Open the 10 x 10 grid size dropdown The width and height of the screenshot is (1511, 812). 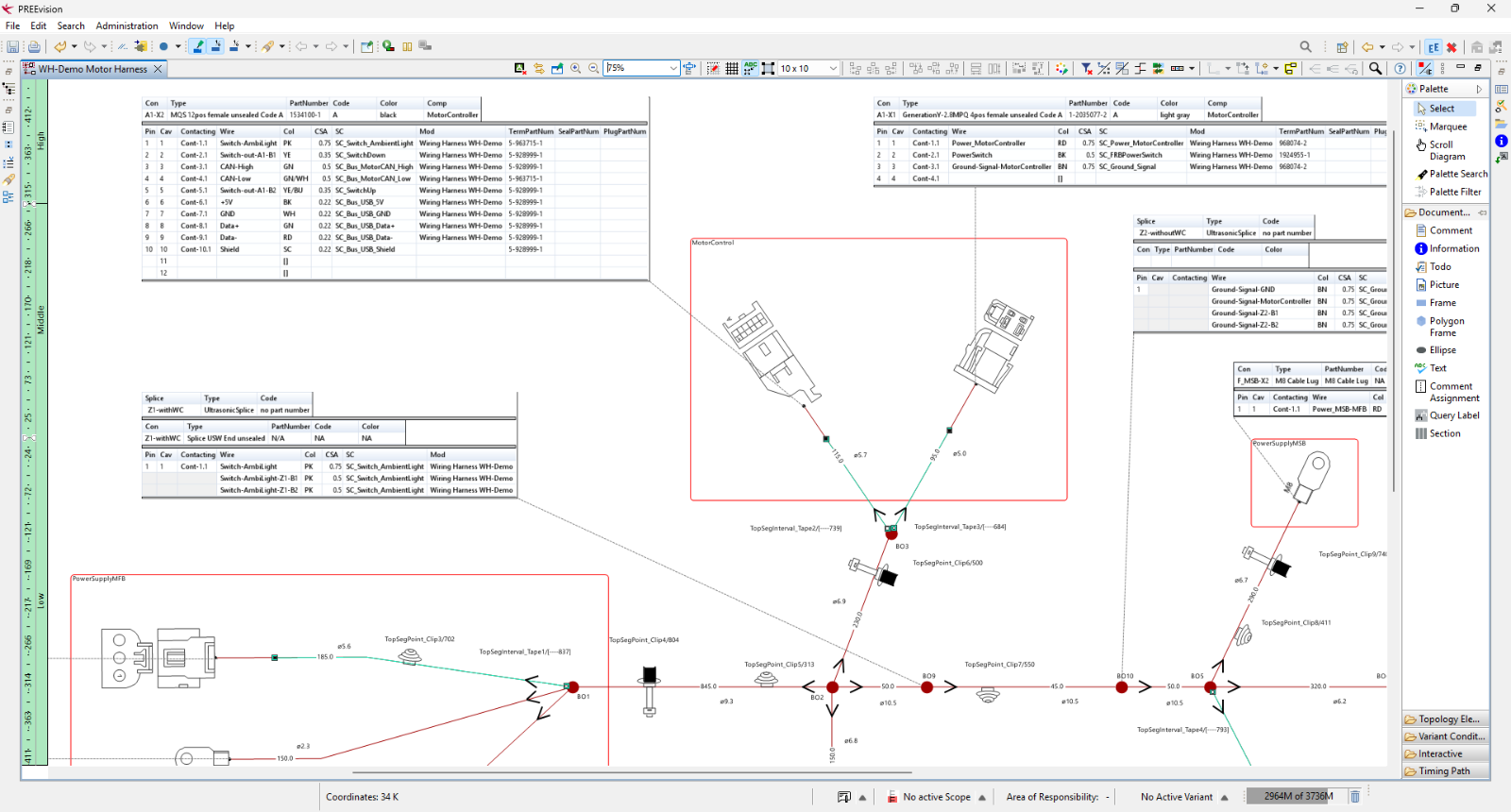click(833, 68)
